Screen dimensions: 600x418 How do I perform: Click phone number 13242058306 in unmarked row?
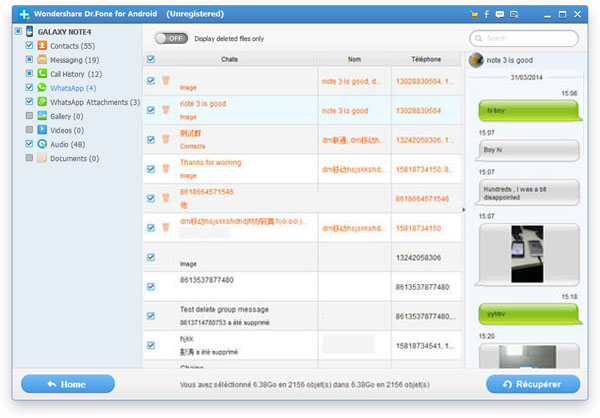click(418, 258)
